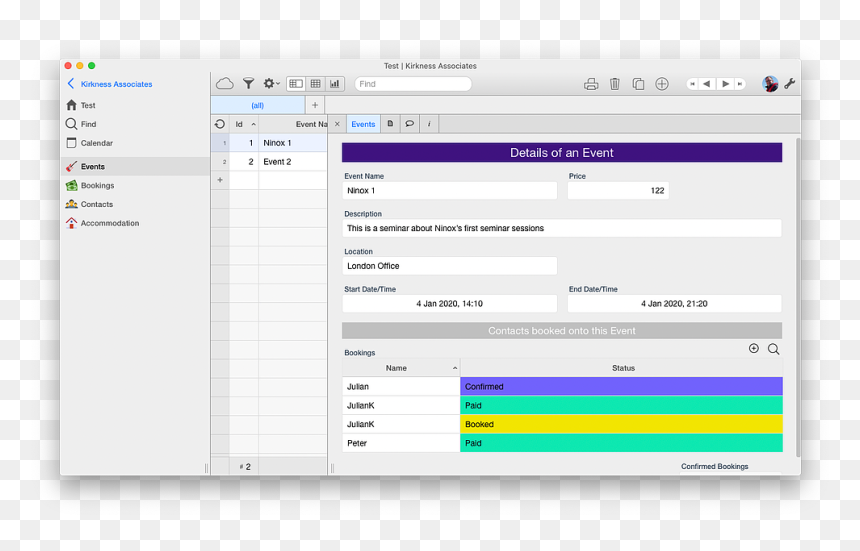Click the detail panel vertical scrollbar
The width and height of the screenshot is (860, 551).
[797, 298]
